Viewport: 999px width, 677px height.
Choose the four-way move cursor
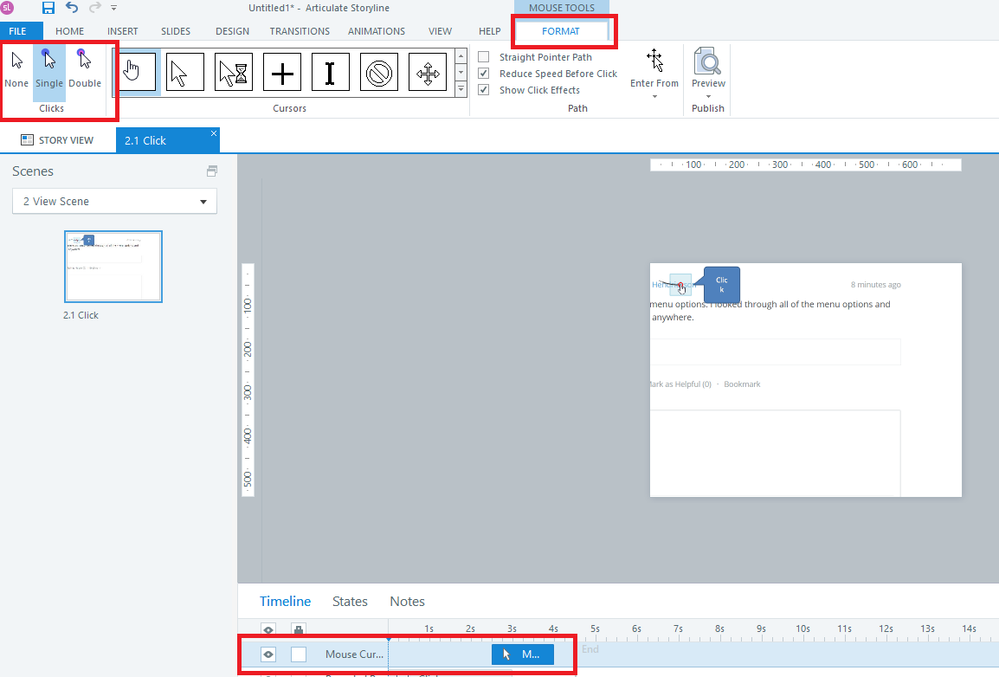point(428,72)
